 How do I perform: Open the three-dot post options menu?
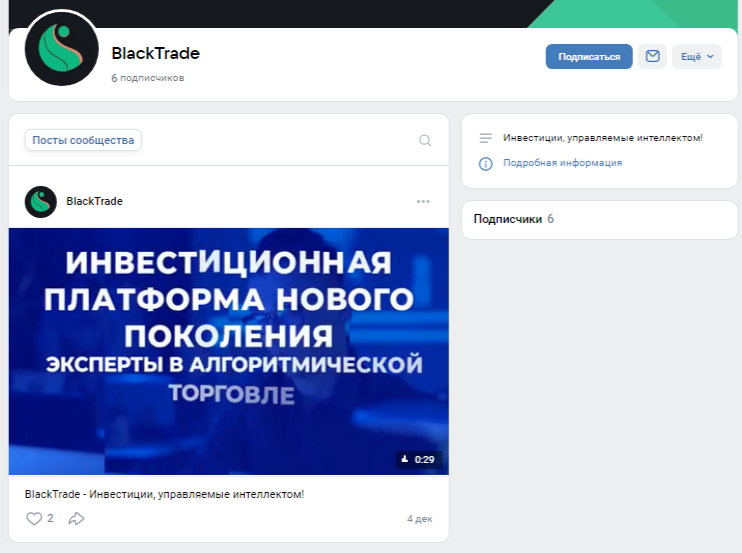423,201
